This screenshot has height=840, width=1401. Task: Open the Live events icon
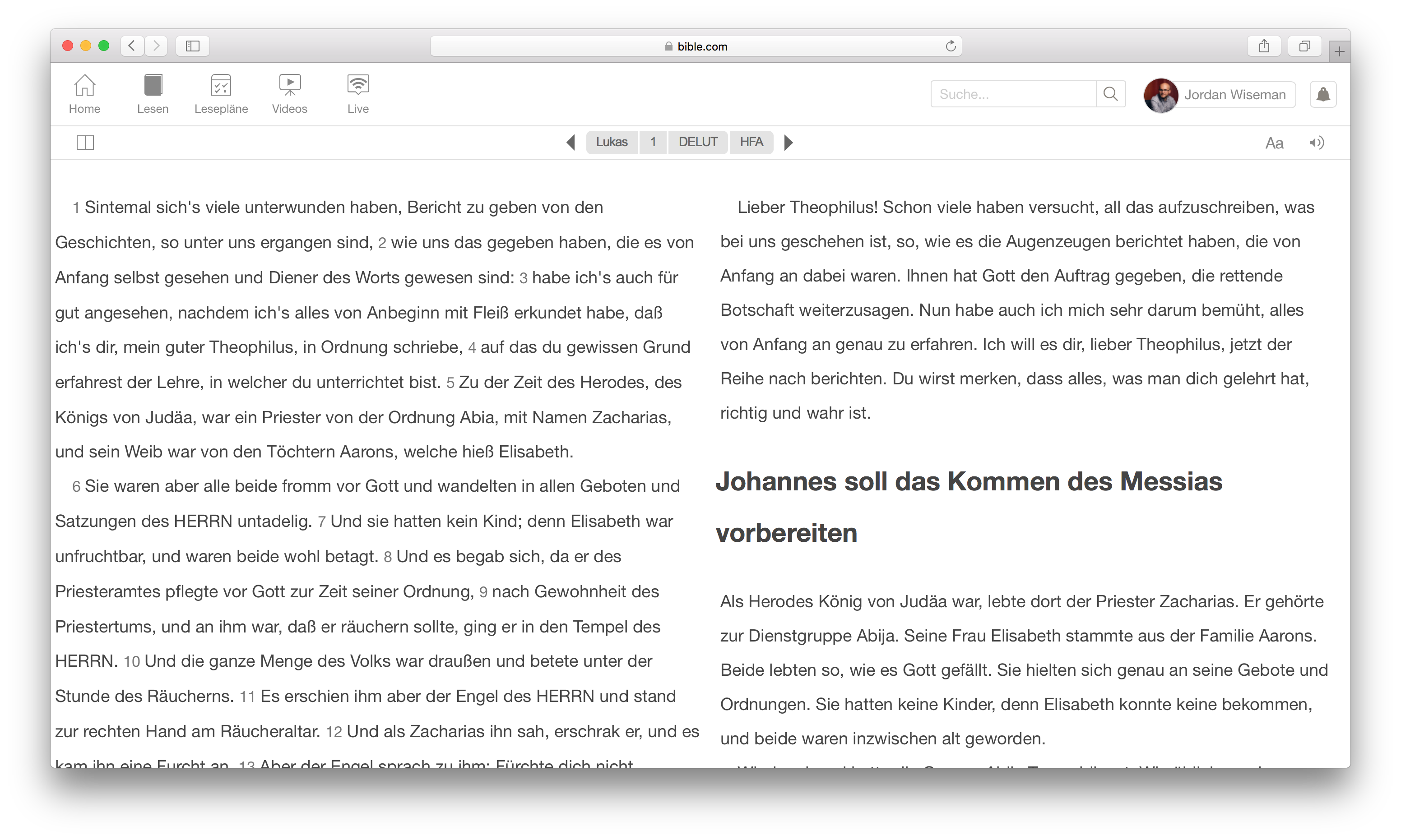click(x=358, y=86)
